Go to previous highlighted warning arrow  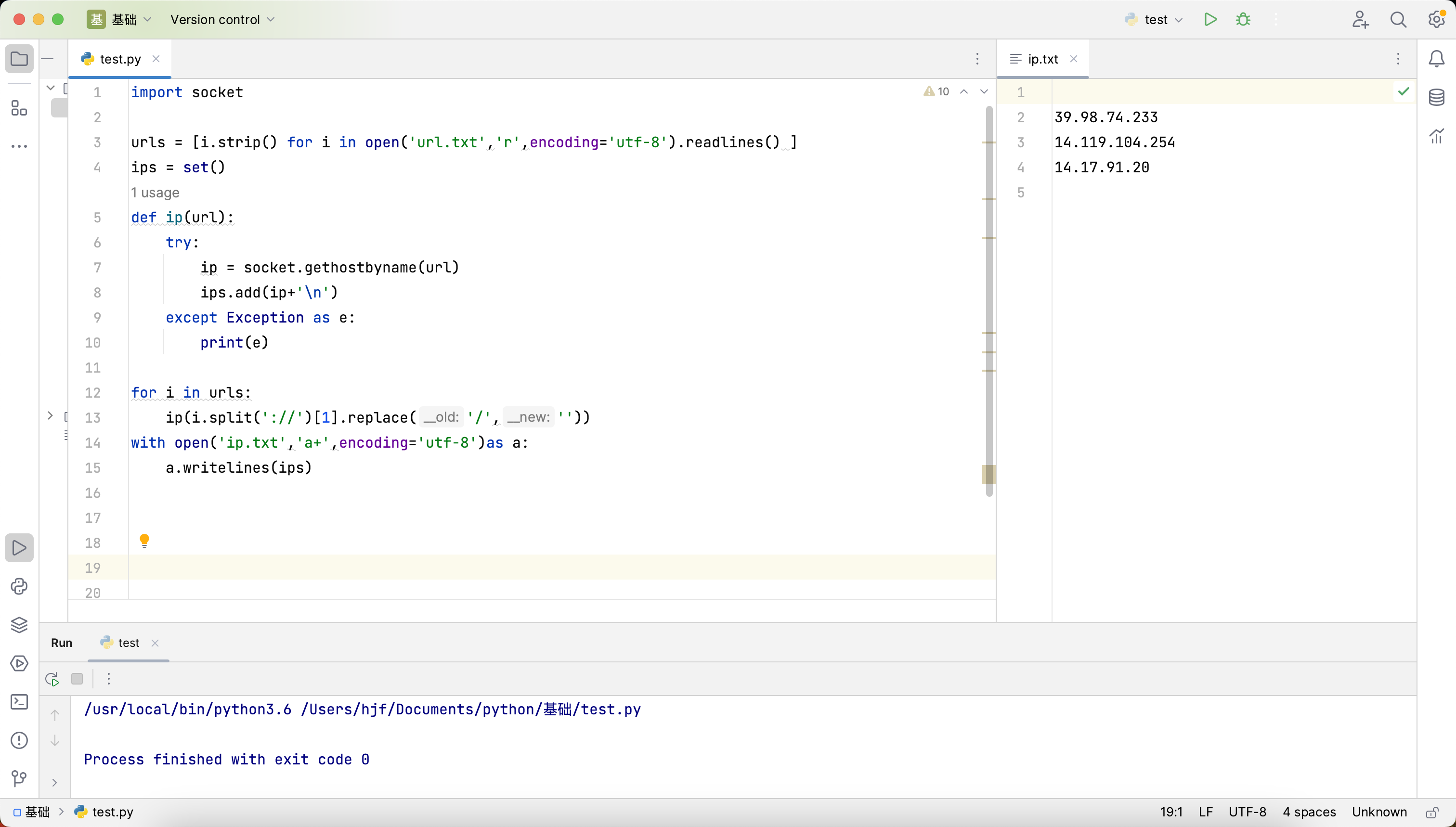click(964, 91)
